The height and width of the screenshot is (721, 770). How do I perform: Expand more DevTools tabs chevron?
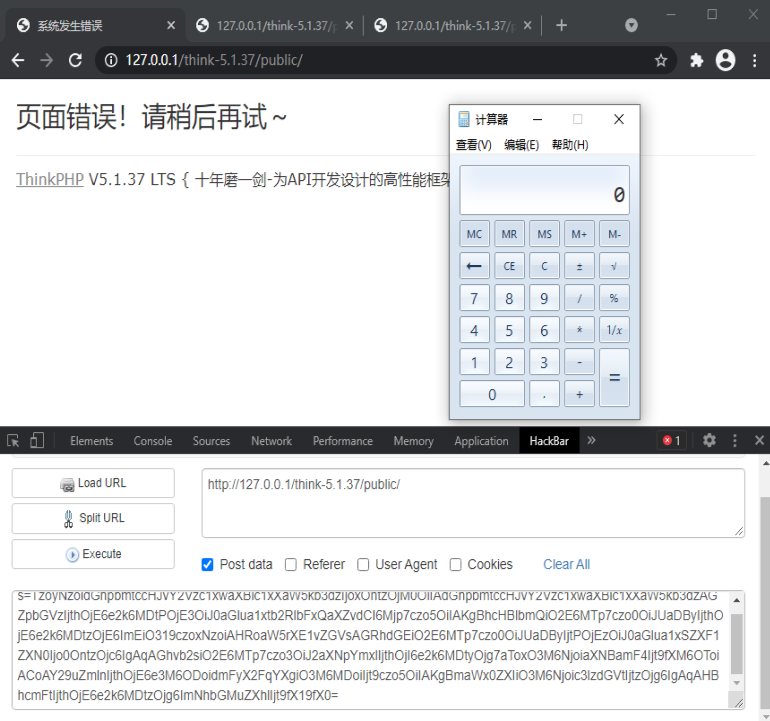(591, 441)
